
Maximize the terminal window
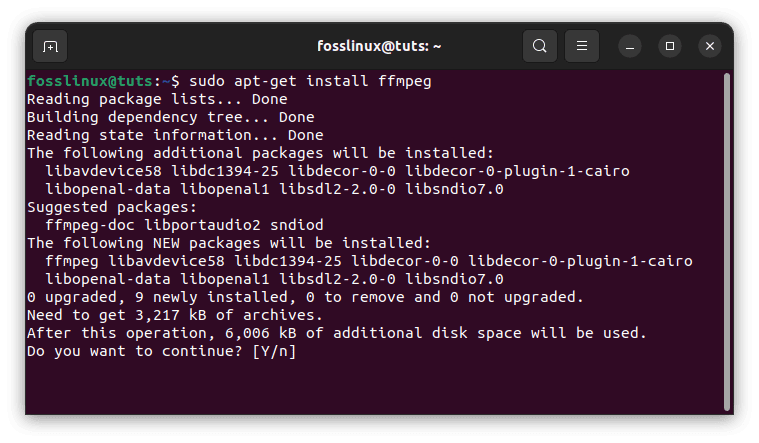(x=670, y=46)
